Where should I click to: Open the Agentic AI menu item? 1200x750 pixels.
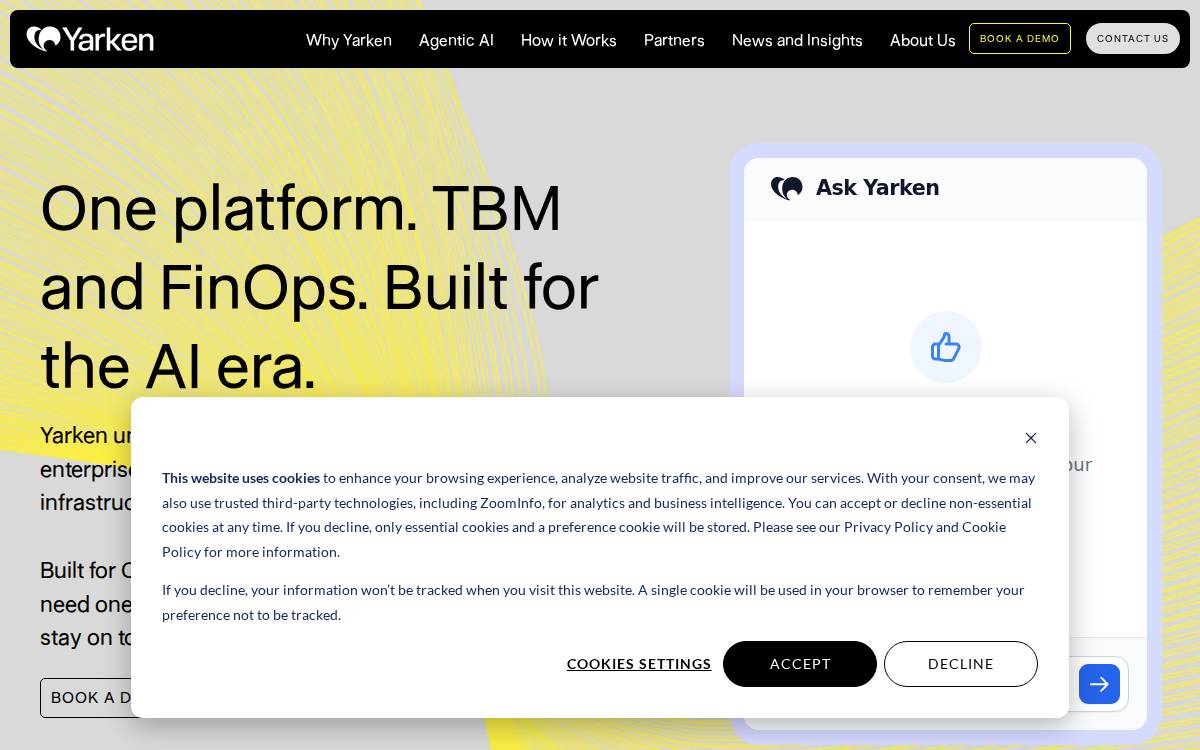coord(456,40)
